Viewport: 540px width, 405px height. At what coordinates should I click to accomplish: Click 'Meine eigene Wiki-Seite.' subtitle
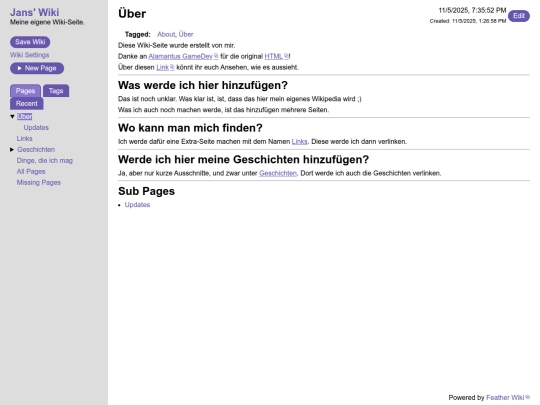tap(47, 22)
